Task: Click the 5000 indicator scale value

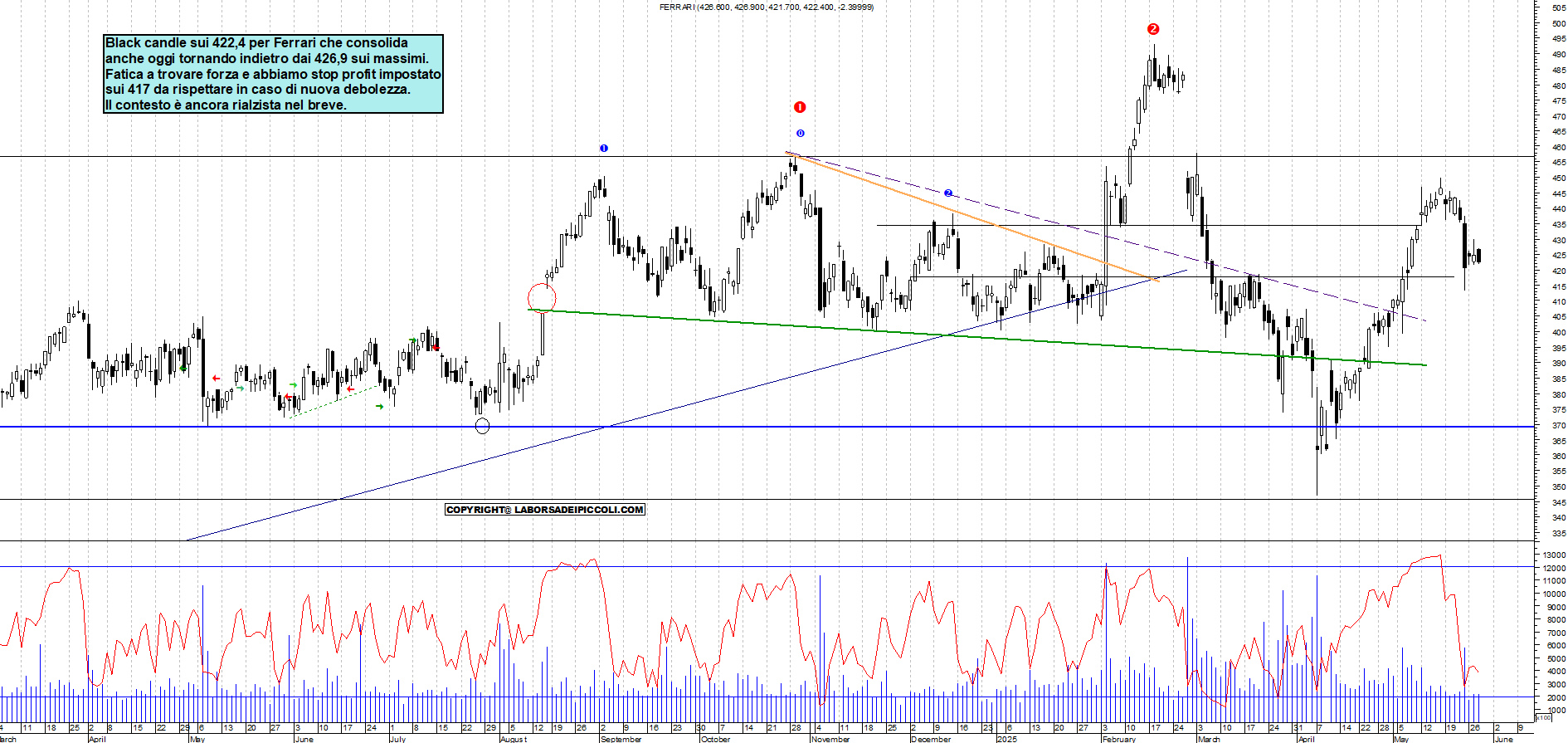Action: pyautogui.click(x=1556, y=658)
